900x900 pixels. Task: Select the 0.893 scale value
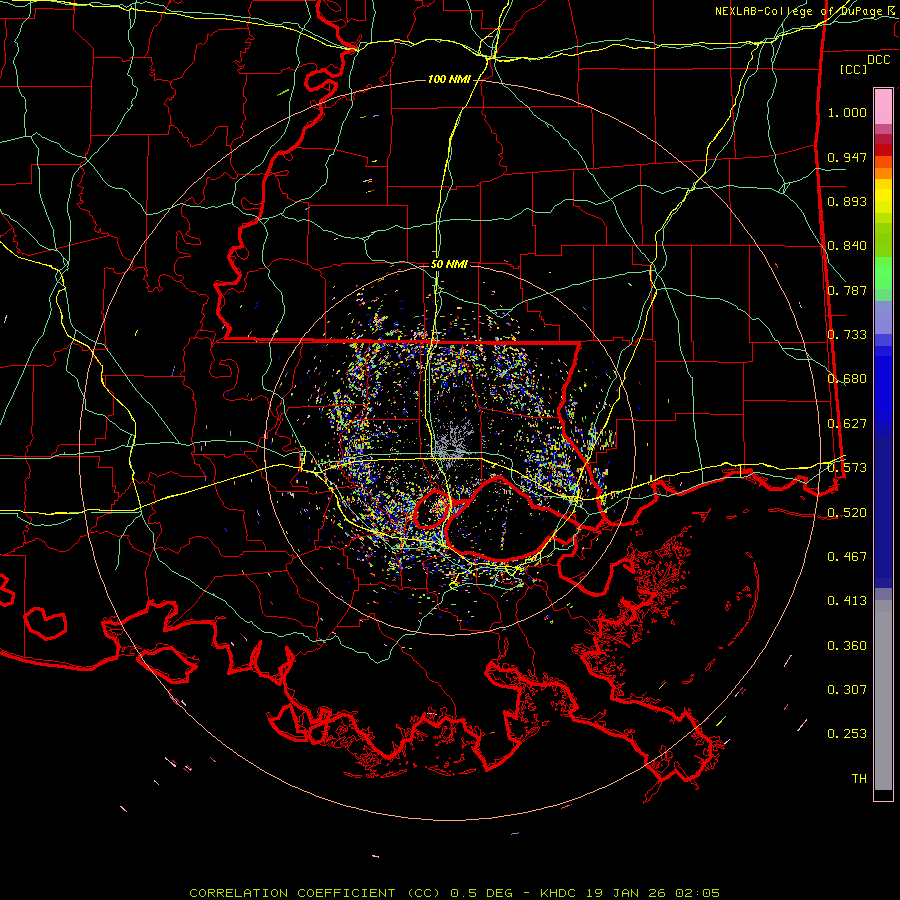[847, 201]
